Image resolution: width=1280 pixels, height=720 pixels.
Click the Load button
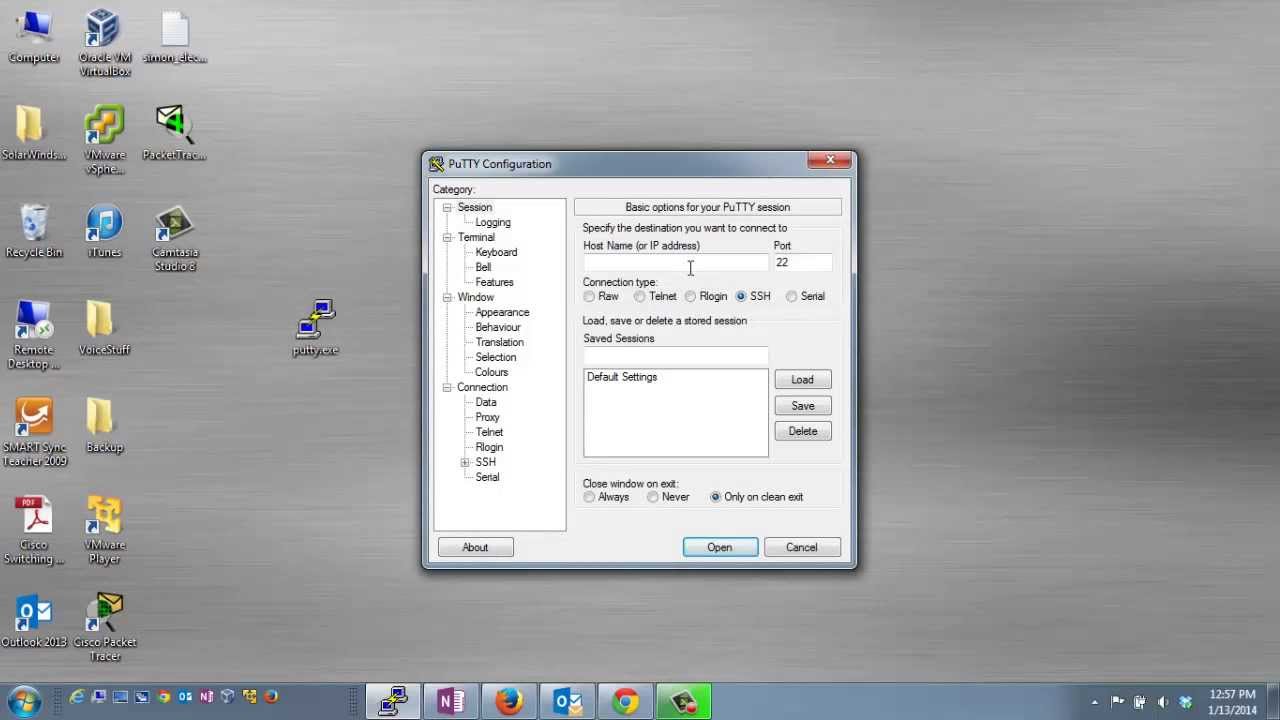(803, 380)
